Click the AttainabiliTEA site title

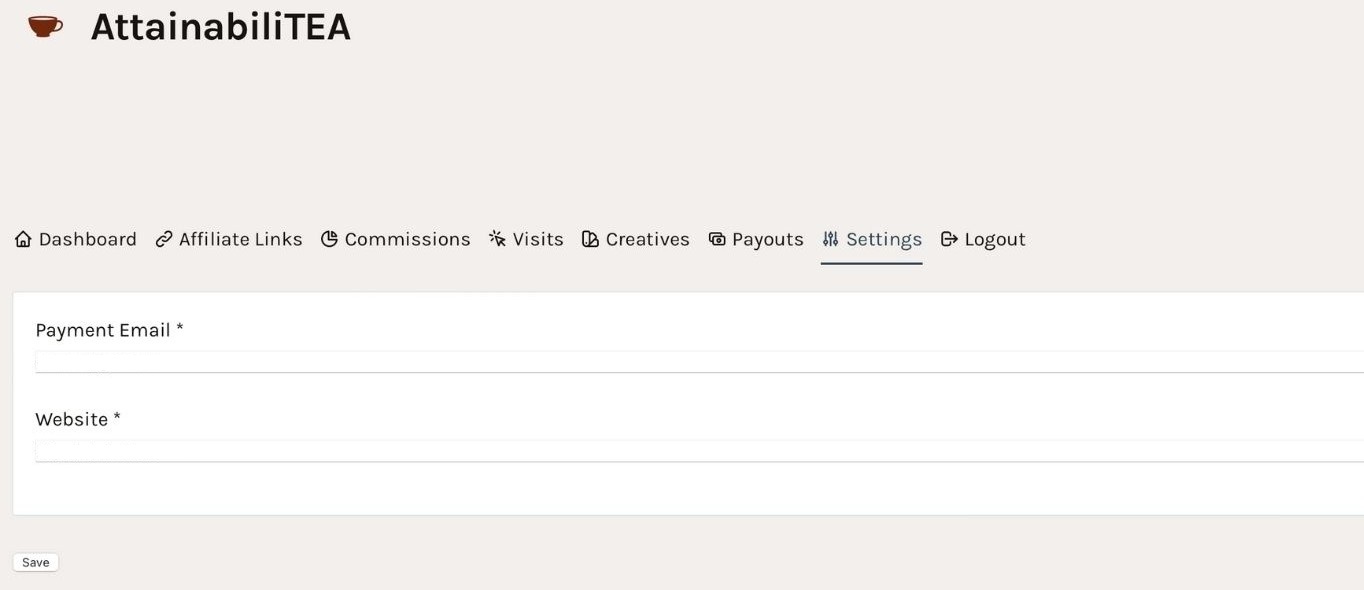pos(220,27)
